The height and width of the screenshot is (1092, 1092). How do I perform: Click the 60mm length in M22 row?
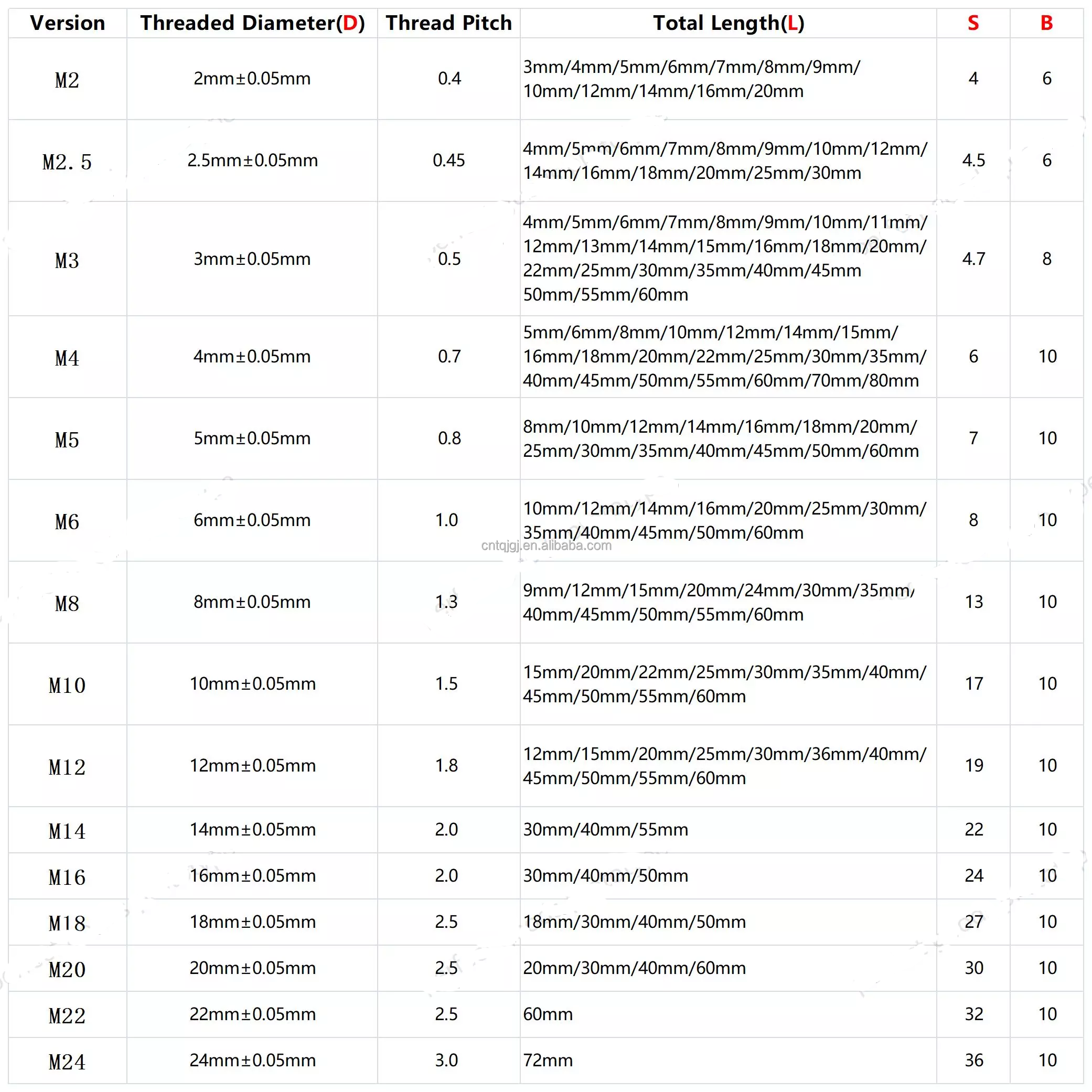tap(548, 1014)
